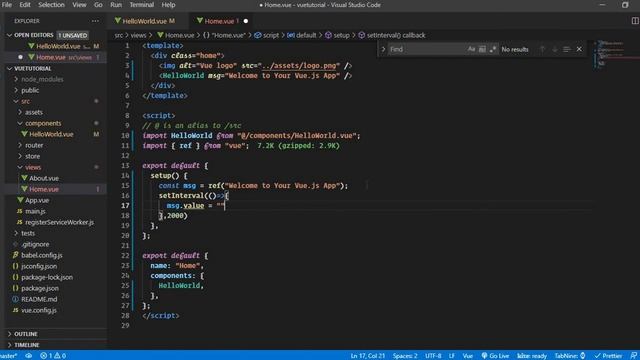Expand the Timeline panel
This screenshot has height=360, width=640.
27,345
